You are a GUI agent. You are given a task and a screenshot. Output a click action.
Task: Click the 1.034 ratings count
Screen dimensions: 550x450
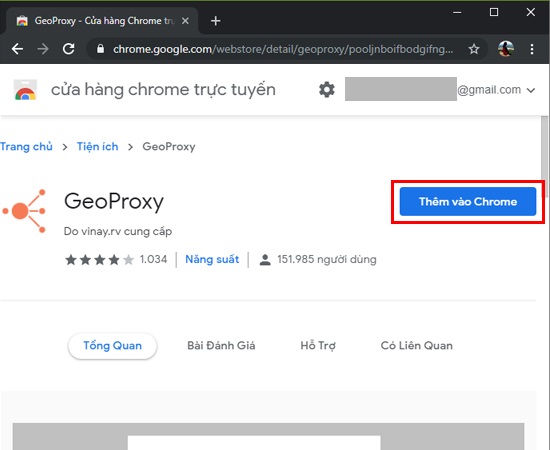[153, 260]
